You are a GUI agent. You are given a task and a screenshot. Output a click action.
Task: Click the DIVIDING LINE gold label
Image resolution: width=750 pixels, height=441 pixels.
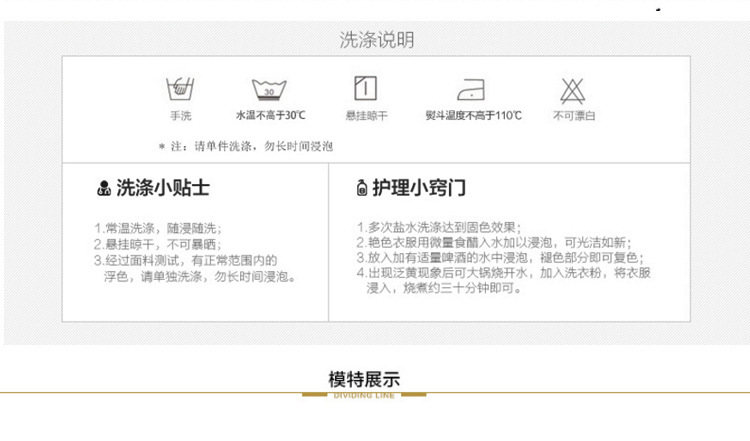(x=364, y=395)
